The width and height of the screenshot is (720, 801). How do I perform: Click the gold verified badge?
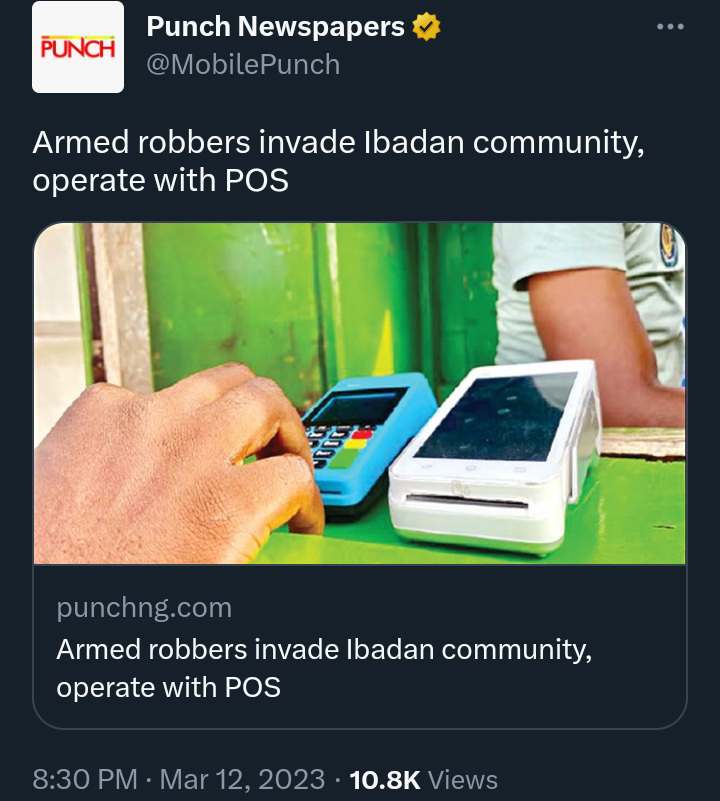click(x=426, y=27)
